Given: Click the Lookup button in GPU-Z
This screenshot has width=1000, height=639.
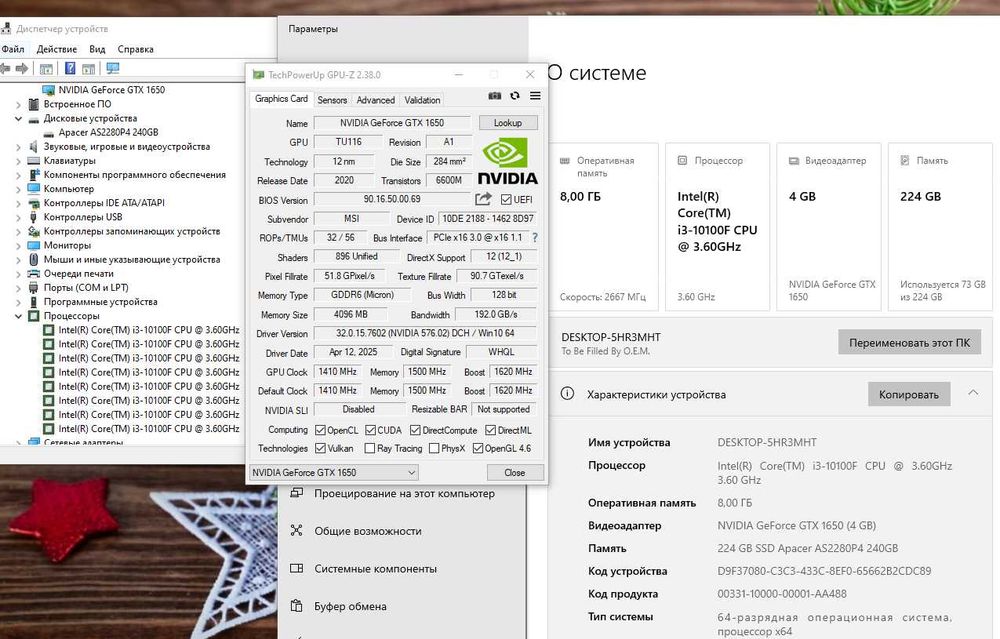Looking at the screenshot, I should tap(508, 122).
